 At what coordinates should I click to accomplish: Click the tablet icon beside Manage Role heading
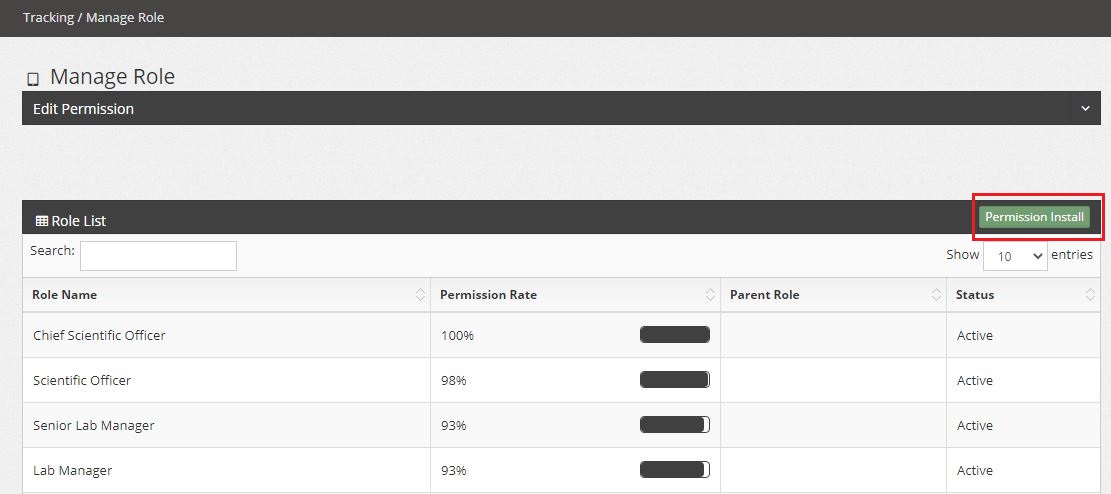coord(33,79)
